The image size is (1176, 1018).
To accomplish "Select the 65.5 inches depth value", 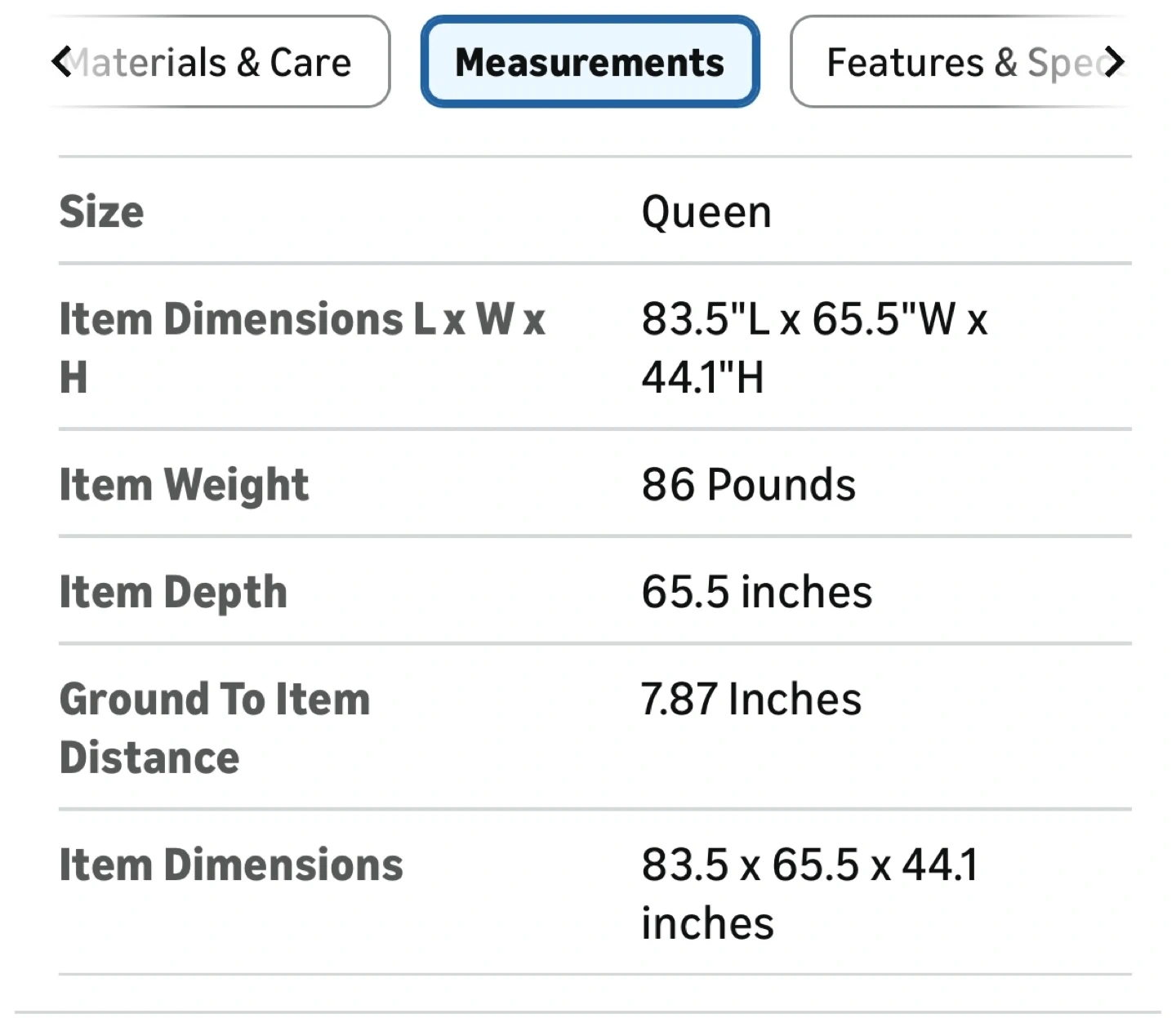I will [x=756, y=593].
